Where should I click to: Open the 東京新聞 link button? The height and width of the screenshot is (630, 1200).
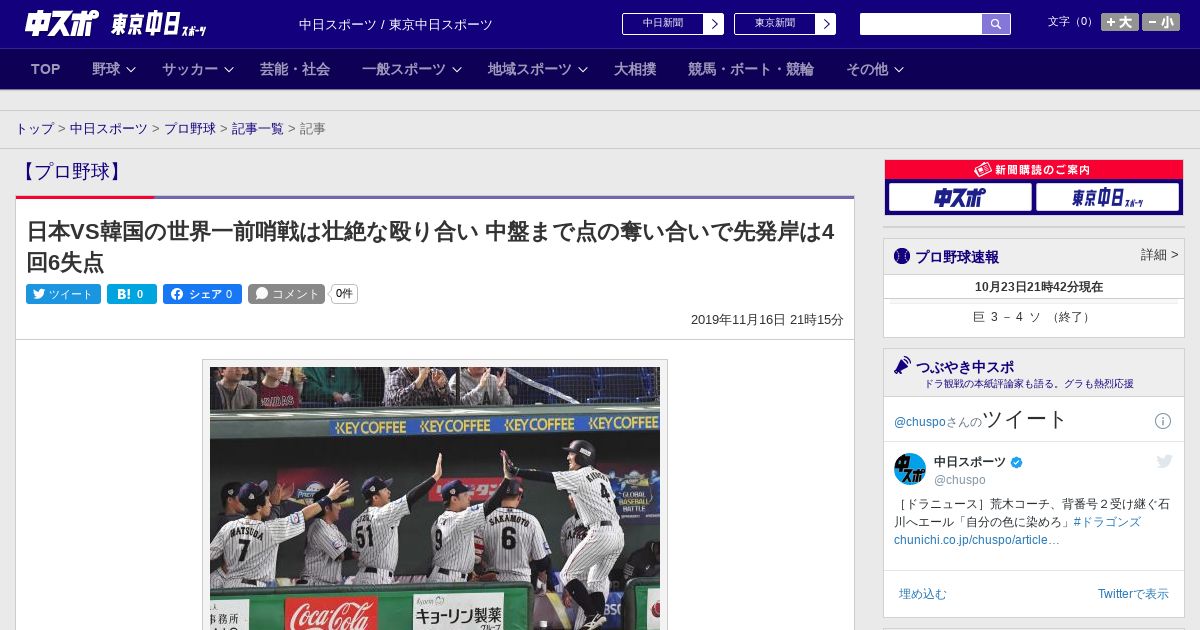click(x=775, y=24)
